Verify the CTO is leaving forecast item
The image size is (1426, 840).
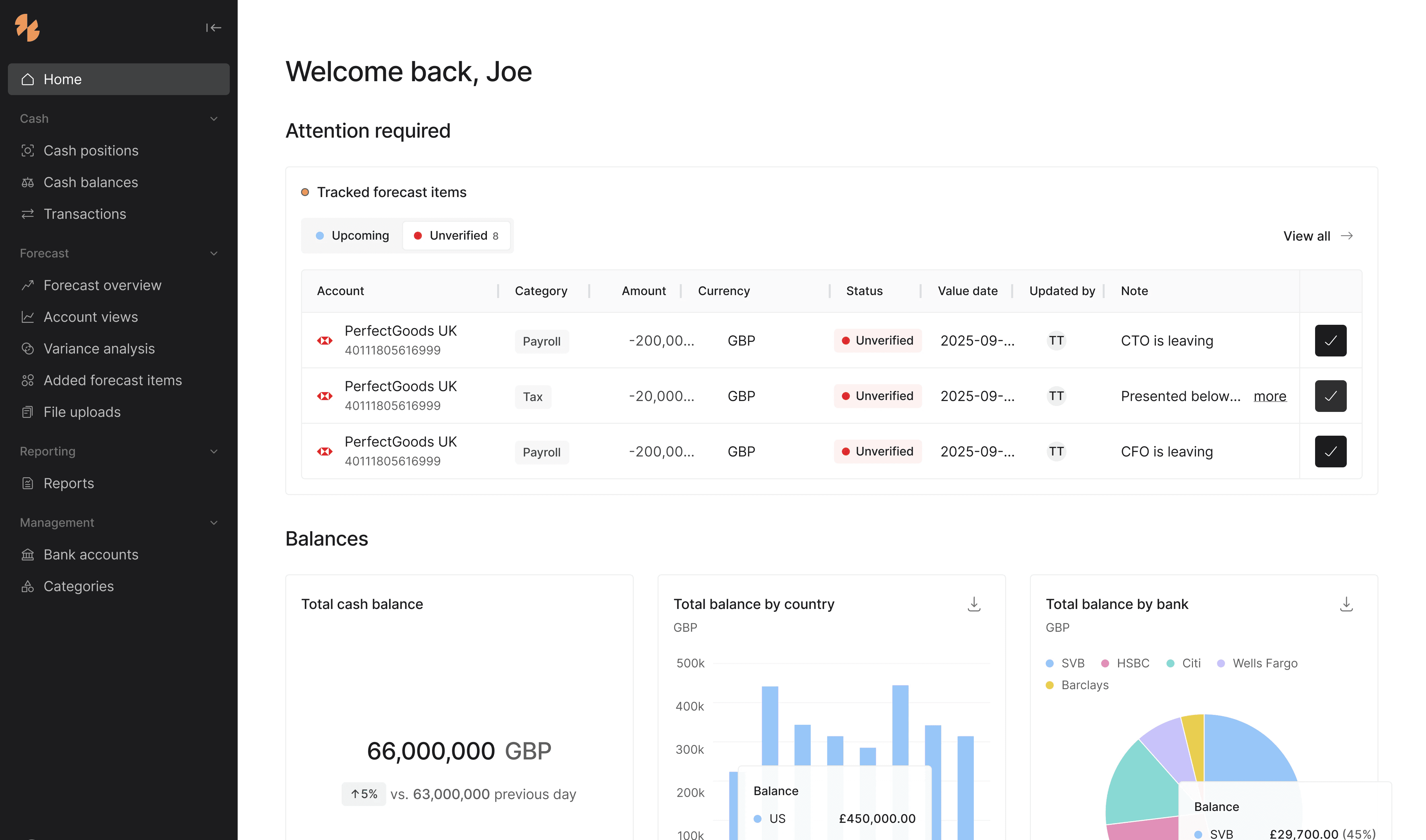(1330, 341)
